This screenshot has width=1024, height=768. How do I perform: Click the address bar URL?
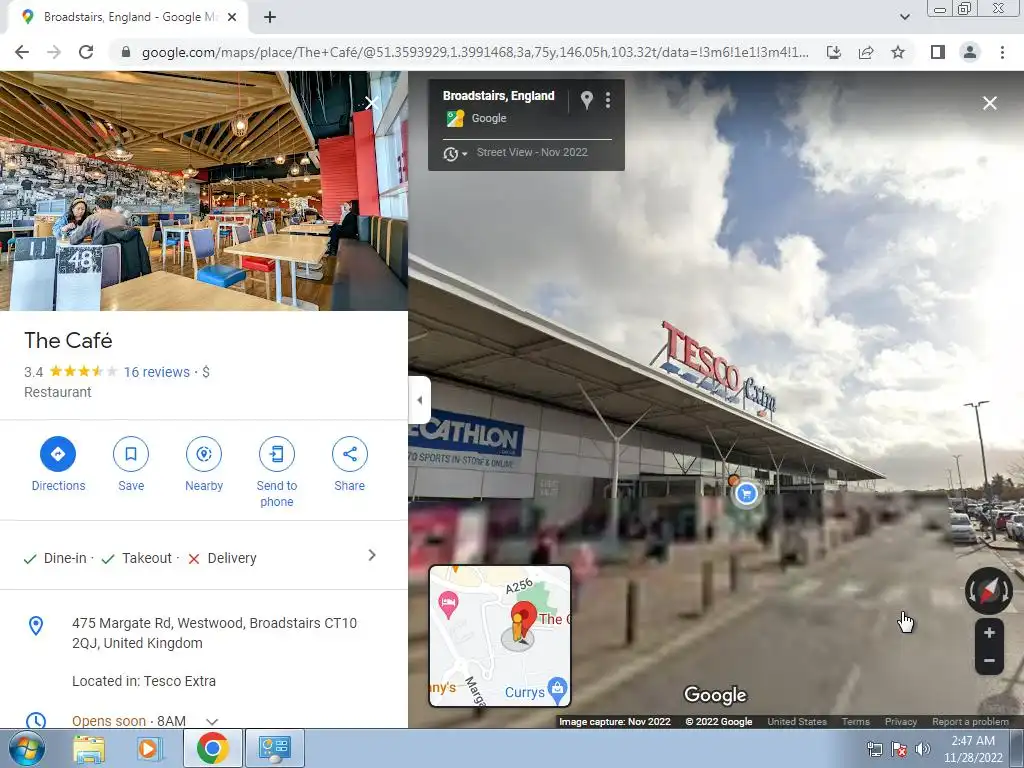(x=475, y=52)
